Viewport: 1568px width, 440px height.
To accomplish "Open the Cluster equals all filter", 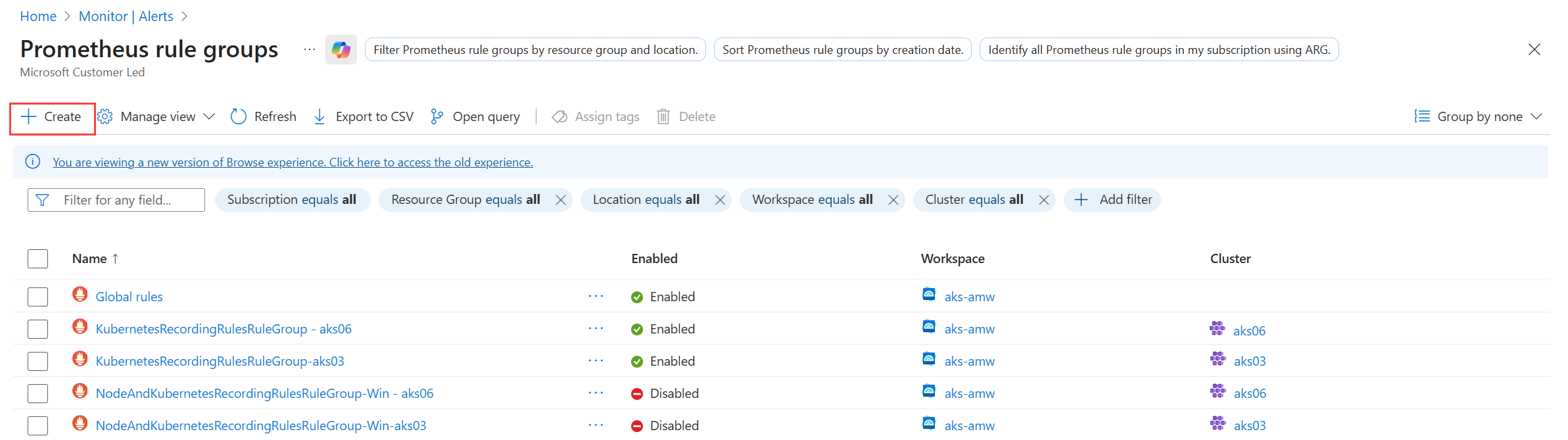I will pos(974,200).
